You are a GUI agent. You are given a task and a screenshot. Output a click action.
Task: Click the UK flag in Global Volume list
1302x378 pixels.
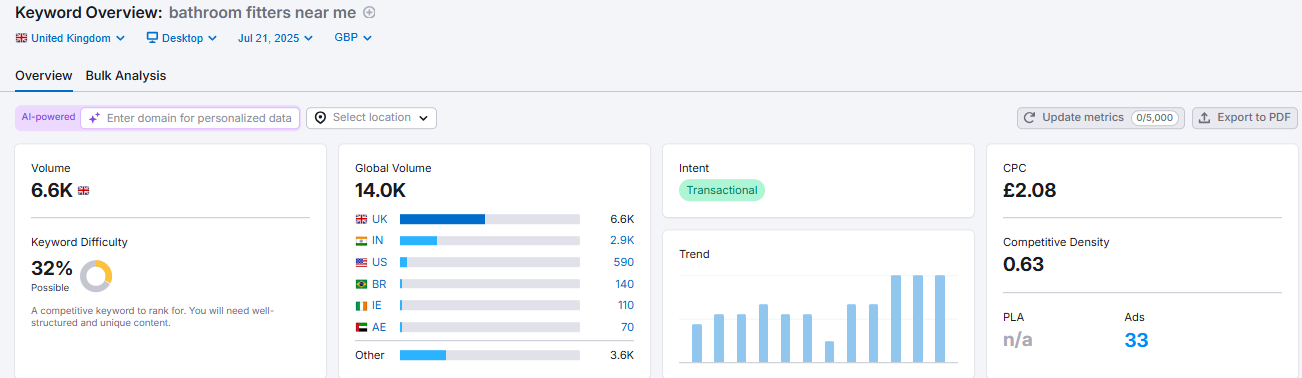[361, 219]
